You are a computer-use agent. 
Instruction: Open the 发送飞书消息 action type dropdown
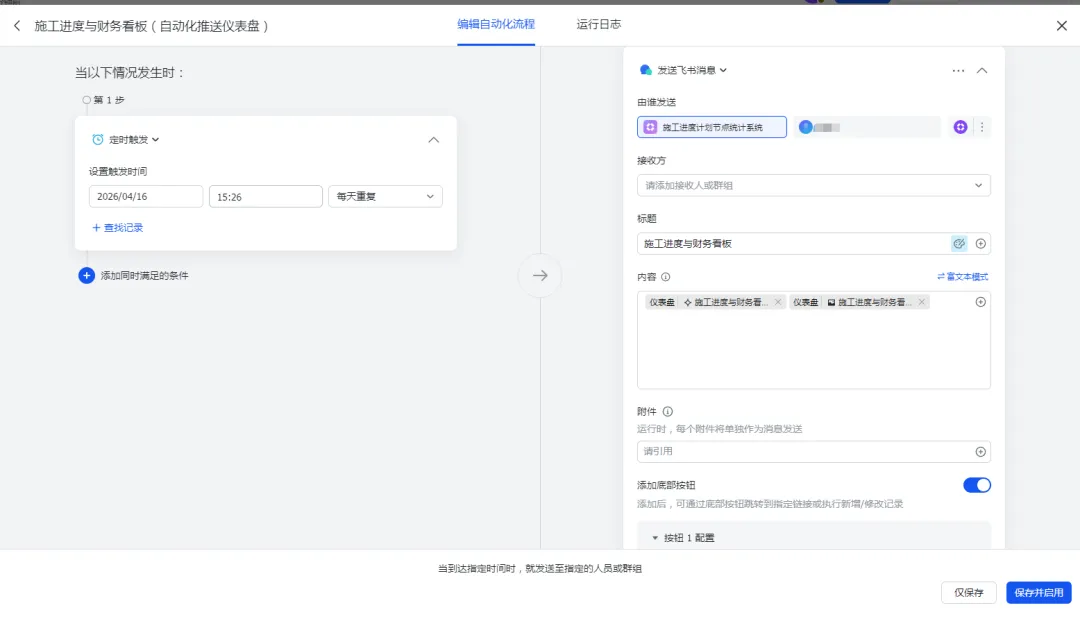coord(692,70)
